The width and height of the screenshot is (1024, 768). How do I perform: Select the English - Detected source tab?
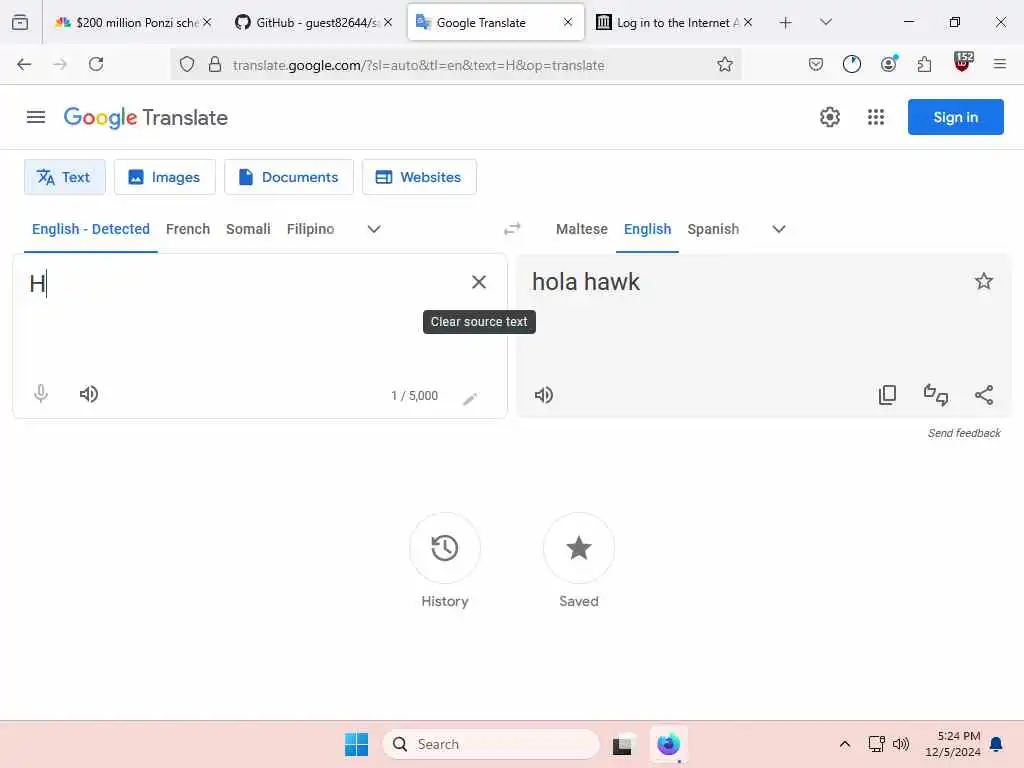[91, 229]
